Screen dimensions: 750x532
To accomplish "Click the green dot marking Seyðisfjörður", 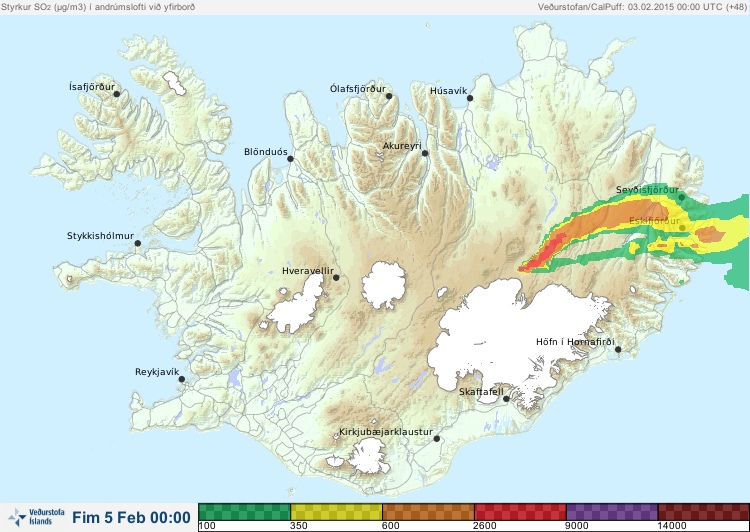I will tap(682, 197).
